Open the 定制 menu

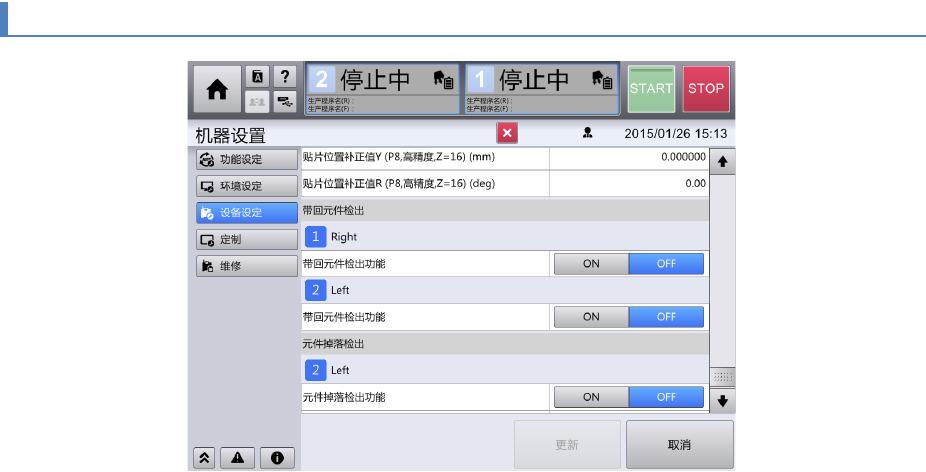click(247, 239)
